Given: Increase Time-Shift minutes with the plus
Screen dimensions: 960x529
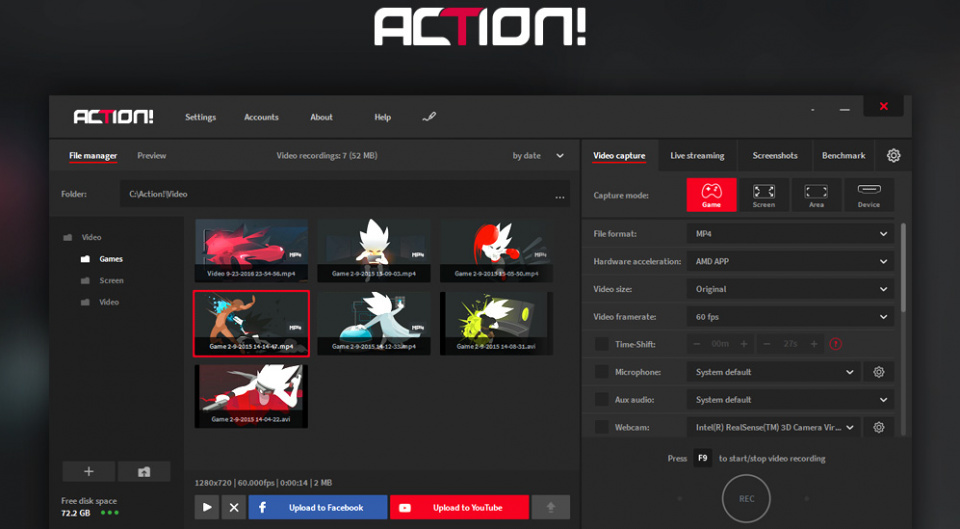Looking at the screenshot, I should [744, 344].
